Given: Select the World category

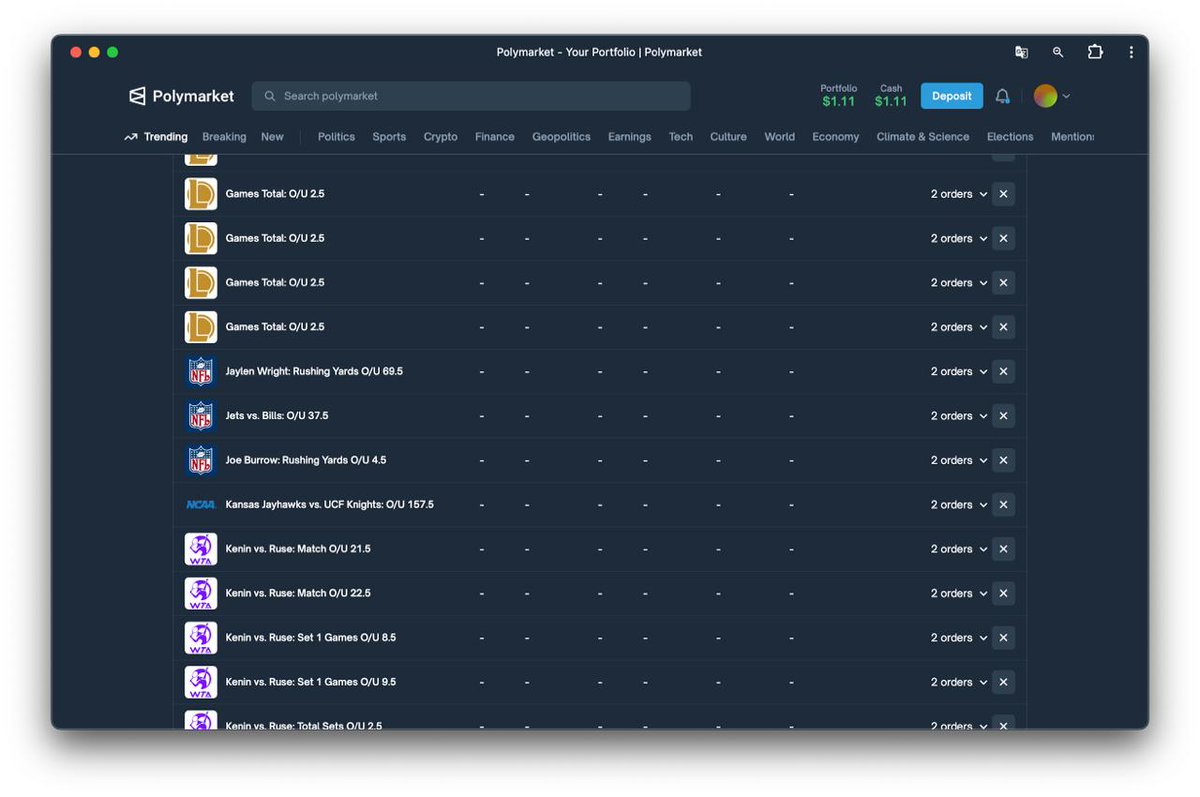Looking at the screenshot, I should [x=780, y=137].
